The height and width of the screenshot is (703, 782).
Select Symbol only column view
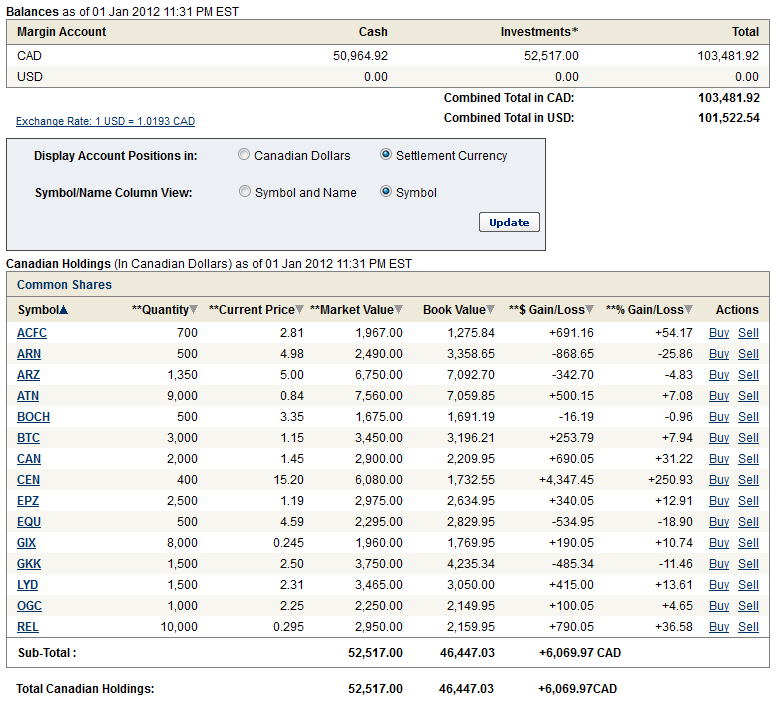(x=386, y=192)
